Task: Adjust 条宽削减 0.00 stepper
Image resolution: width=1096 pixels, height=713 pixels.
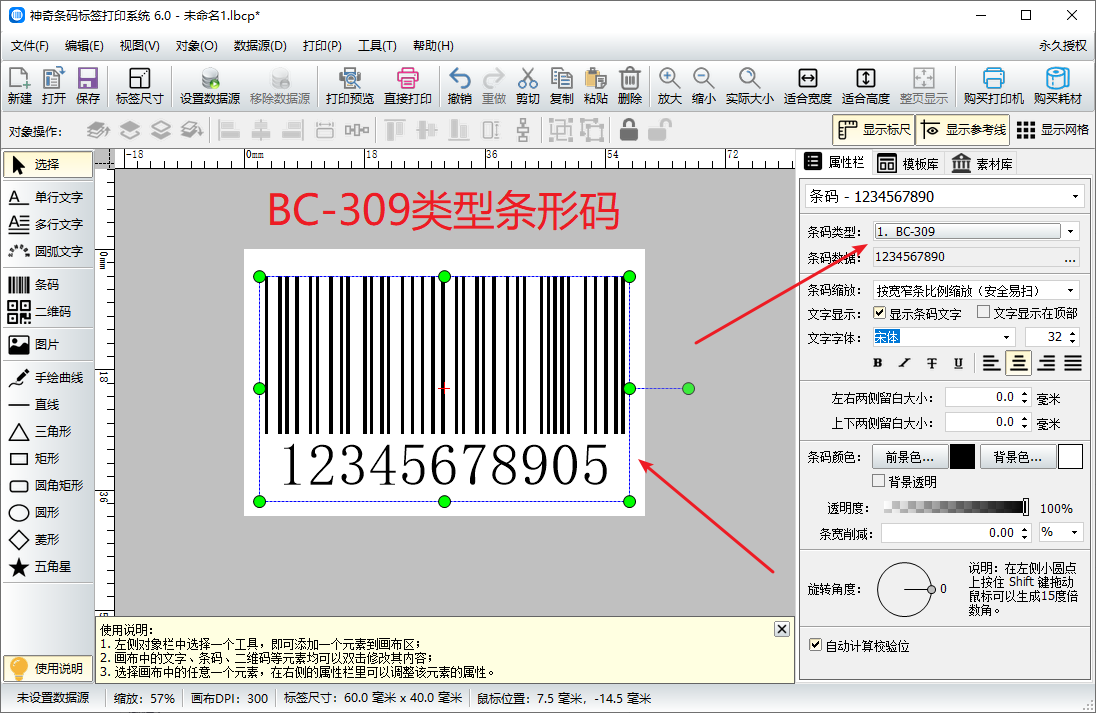Action: point(1025,533)
